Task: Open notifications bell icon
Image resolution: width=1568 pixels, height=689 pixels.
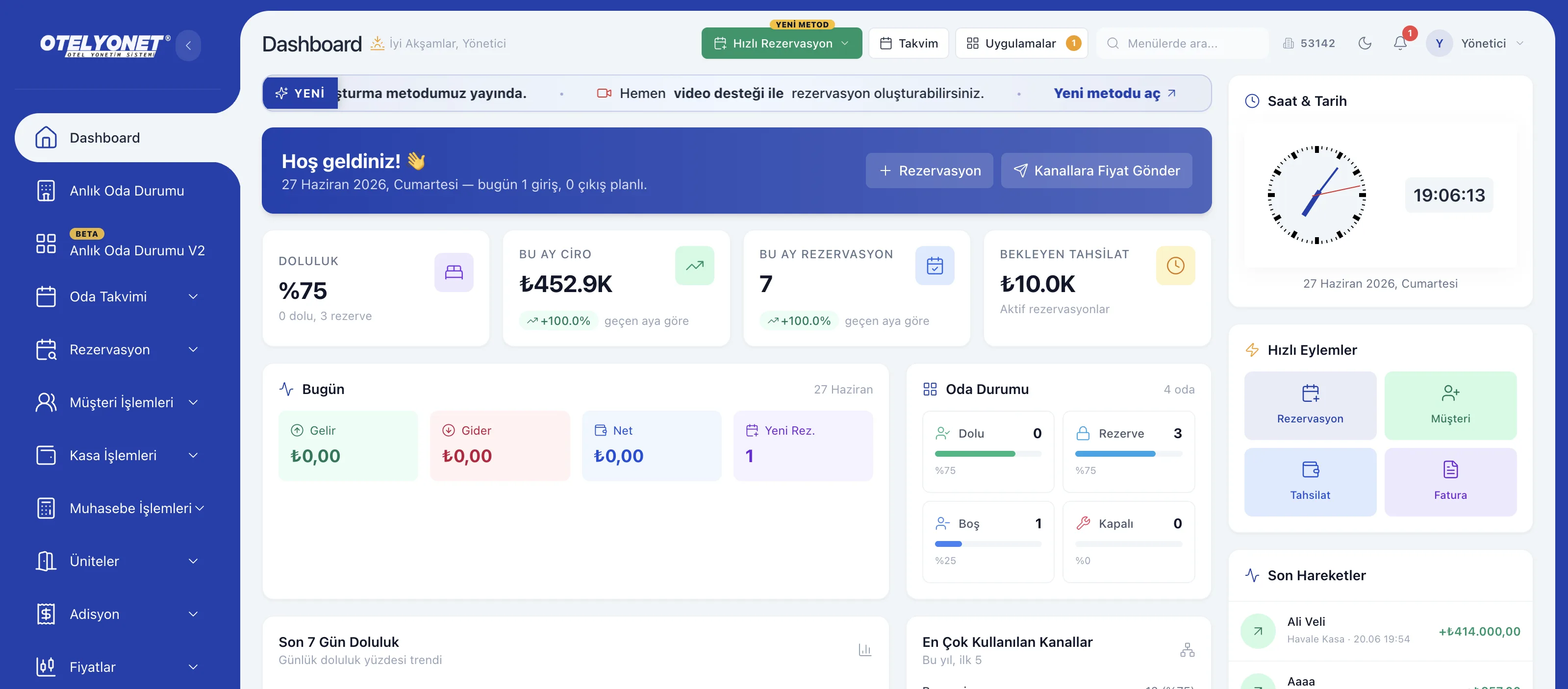Action: coord(1400,43)
